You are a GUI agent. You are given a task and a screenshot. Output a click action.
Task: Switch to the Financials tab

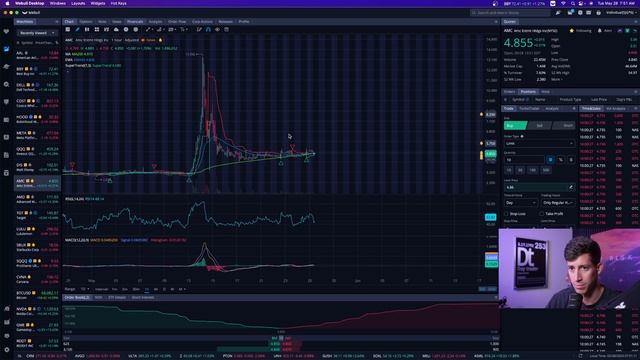coord(135,22)
